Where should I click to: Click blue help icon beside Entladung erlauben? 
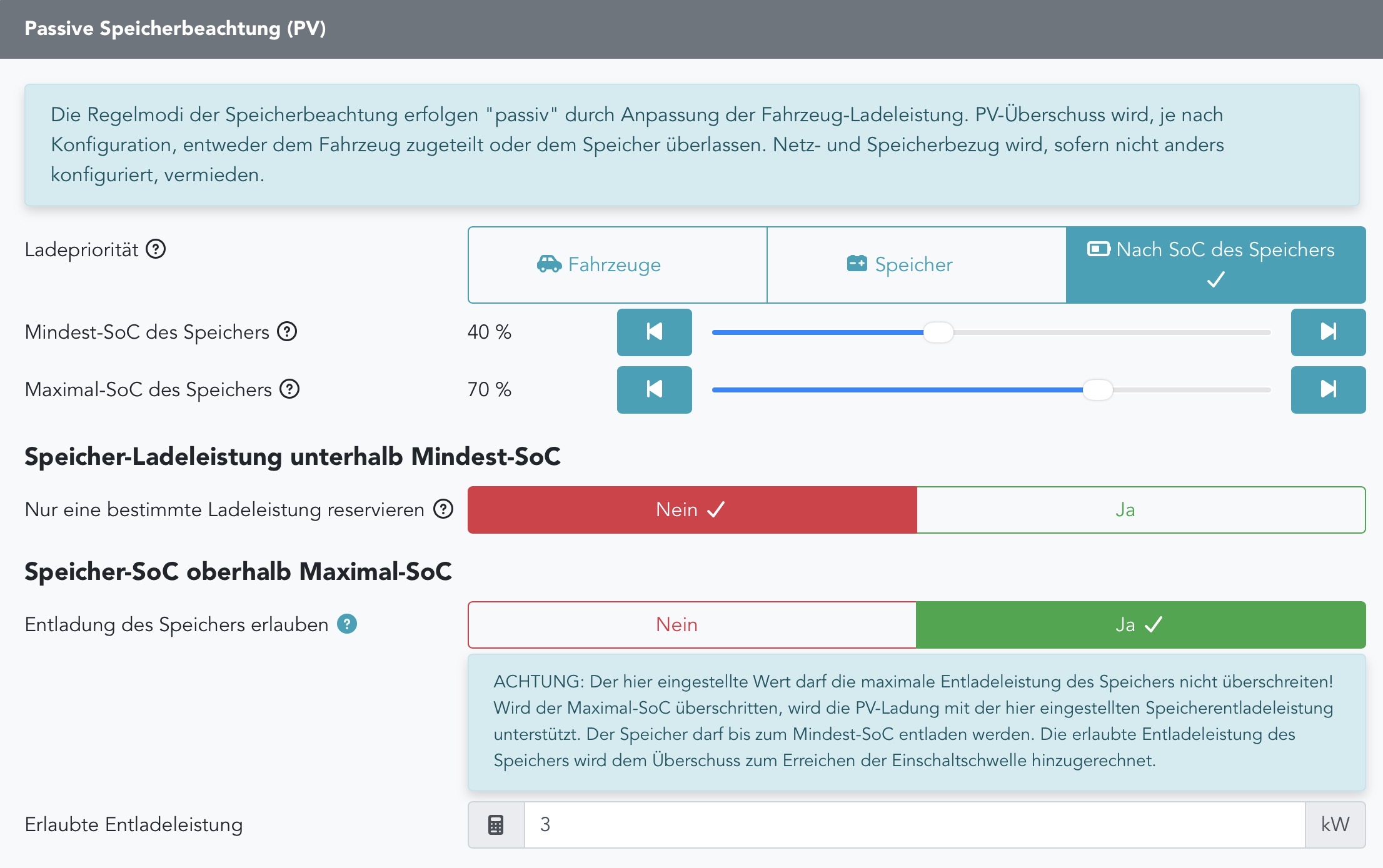tap(347, 624)
